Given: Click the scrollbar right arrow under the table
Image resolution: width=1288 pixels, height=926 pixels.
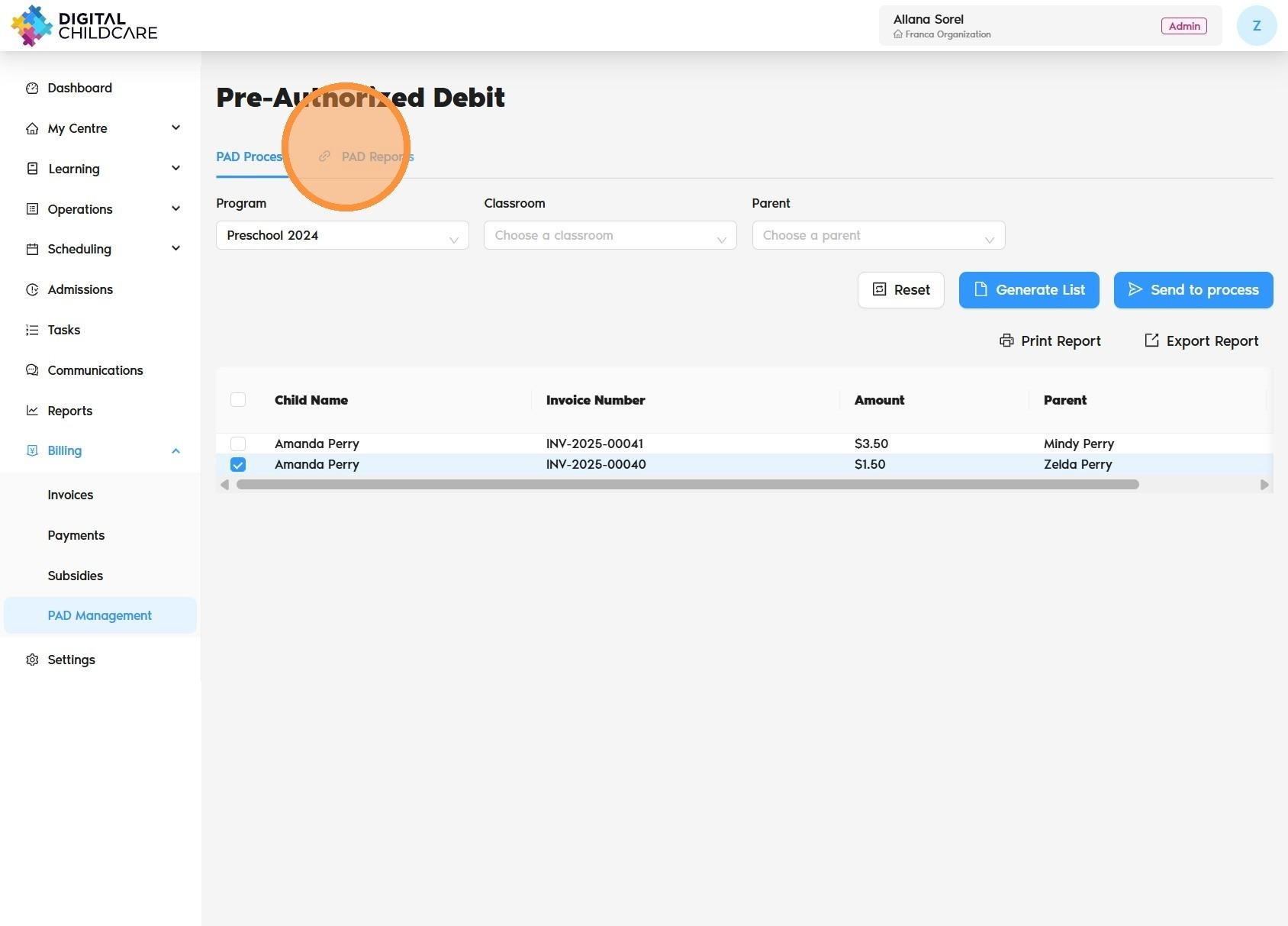Looking at the screenshot, I should click(1264, 485).
